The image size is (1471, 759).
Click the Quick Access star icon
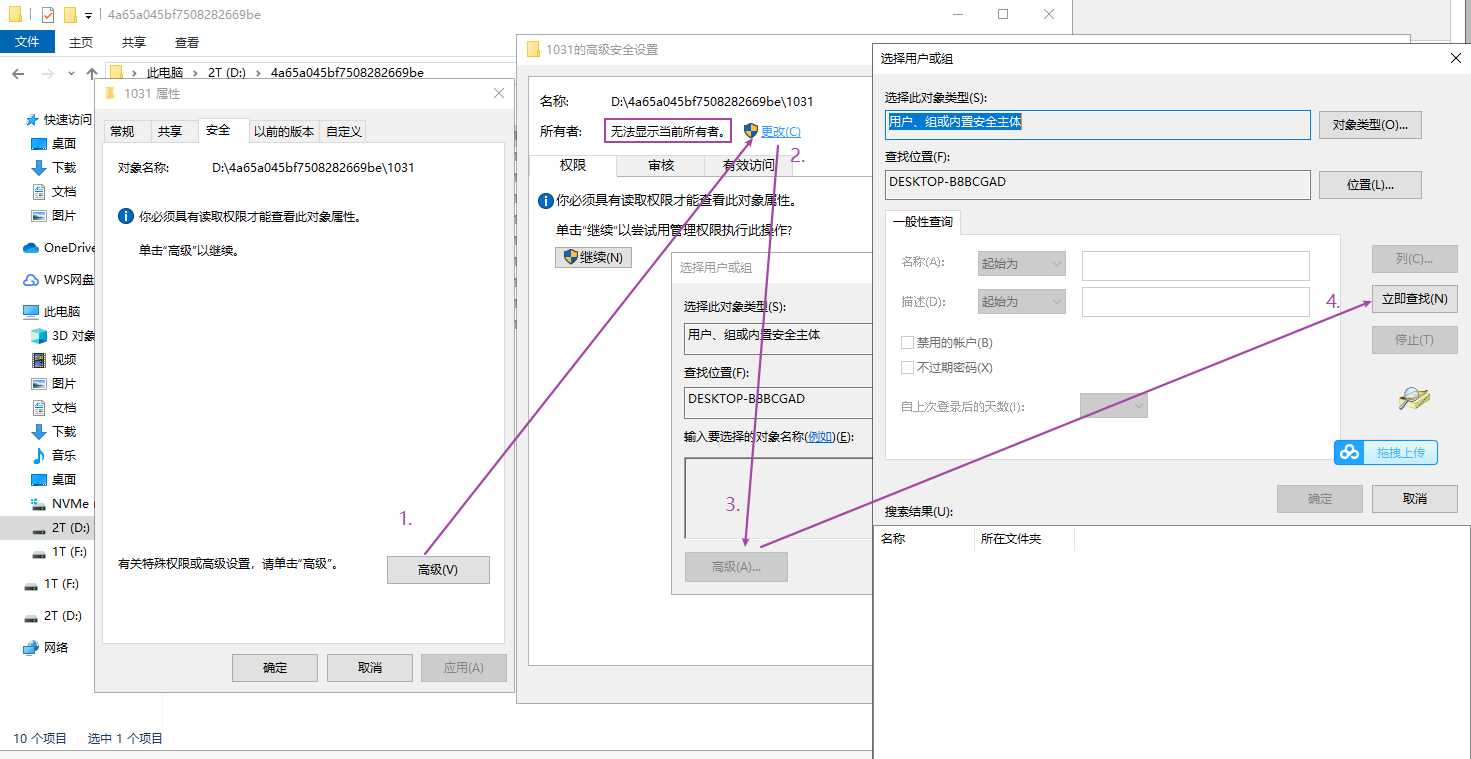pos(31,120)
